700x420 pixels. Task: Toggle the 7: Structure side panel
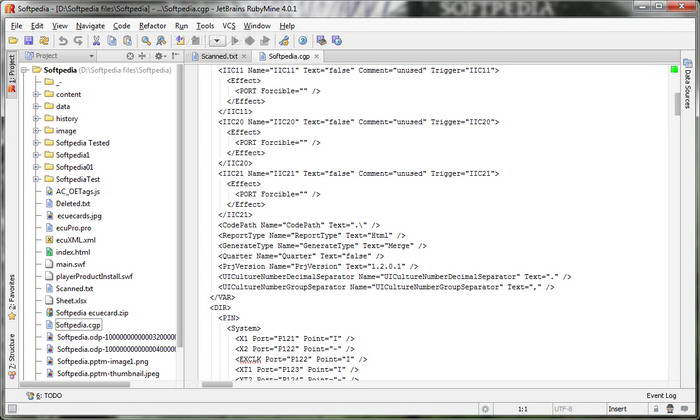click(12, 356)
